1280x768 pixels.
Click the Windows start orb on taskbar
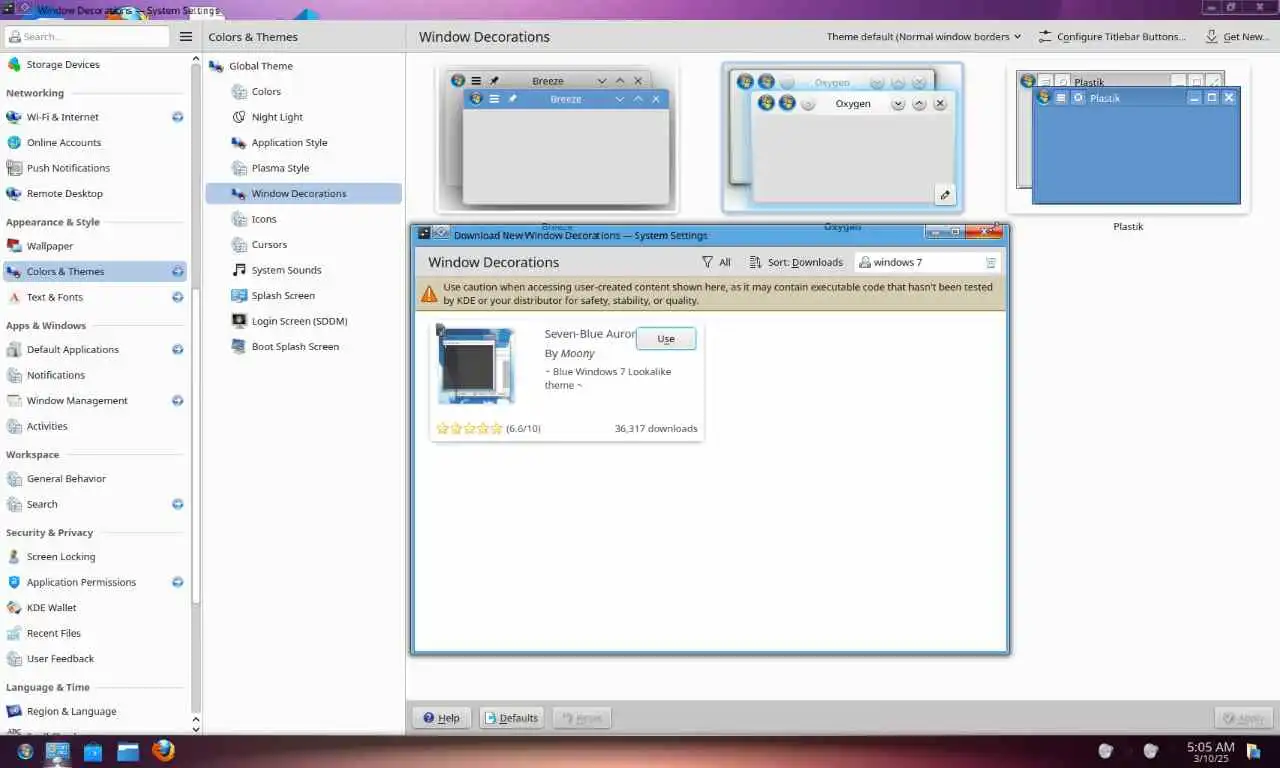click(x=25, y=751)
